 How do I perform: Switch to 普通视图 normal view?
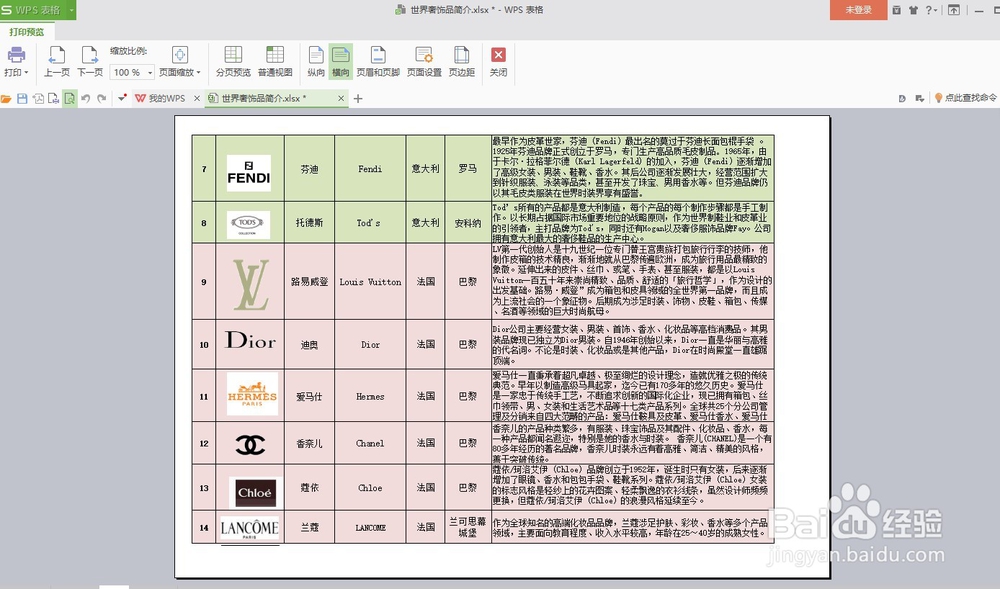click(275, 62)
